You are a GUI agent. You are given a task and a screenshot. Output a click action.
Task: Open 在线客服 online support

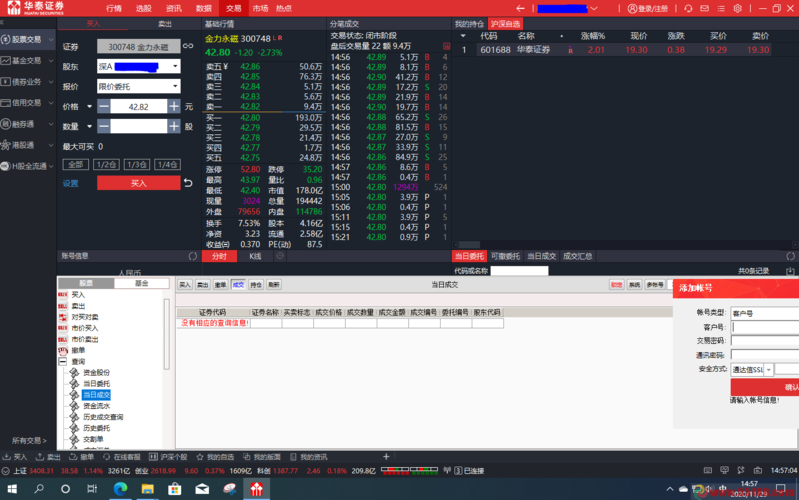[x=122, y=457]
